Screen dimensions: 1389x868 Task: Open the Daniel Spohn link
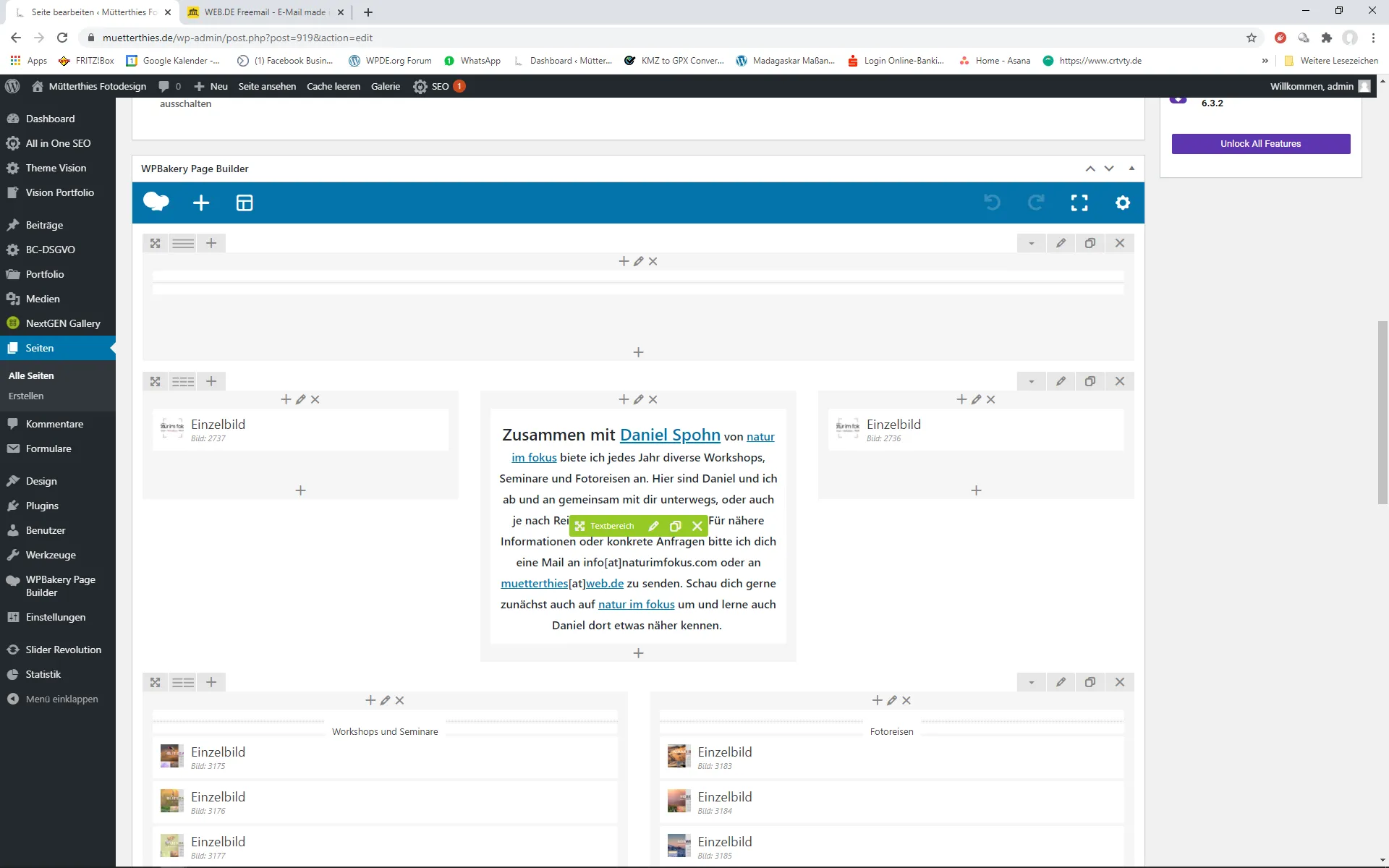(670, 435)
